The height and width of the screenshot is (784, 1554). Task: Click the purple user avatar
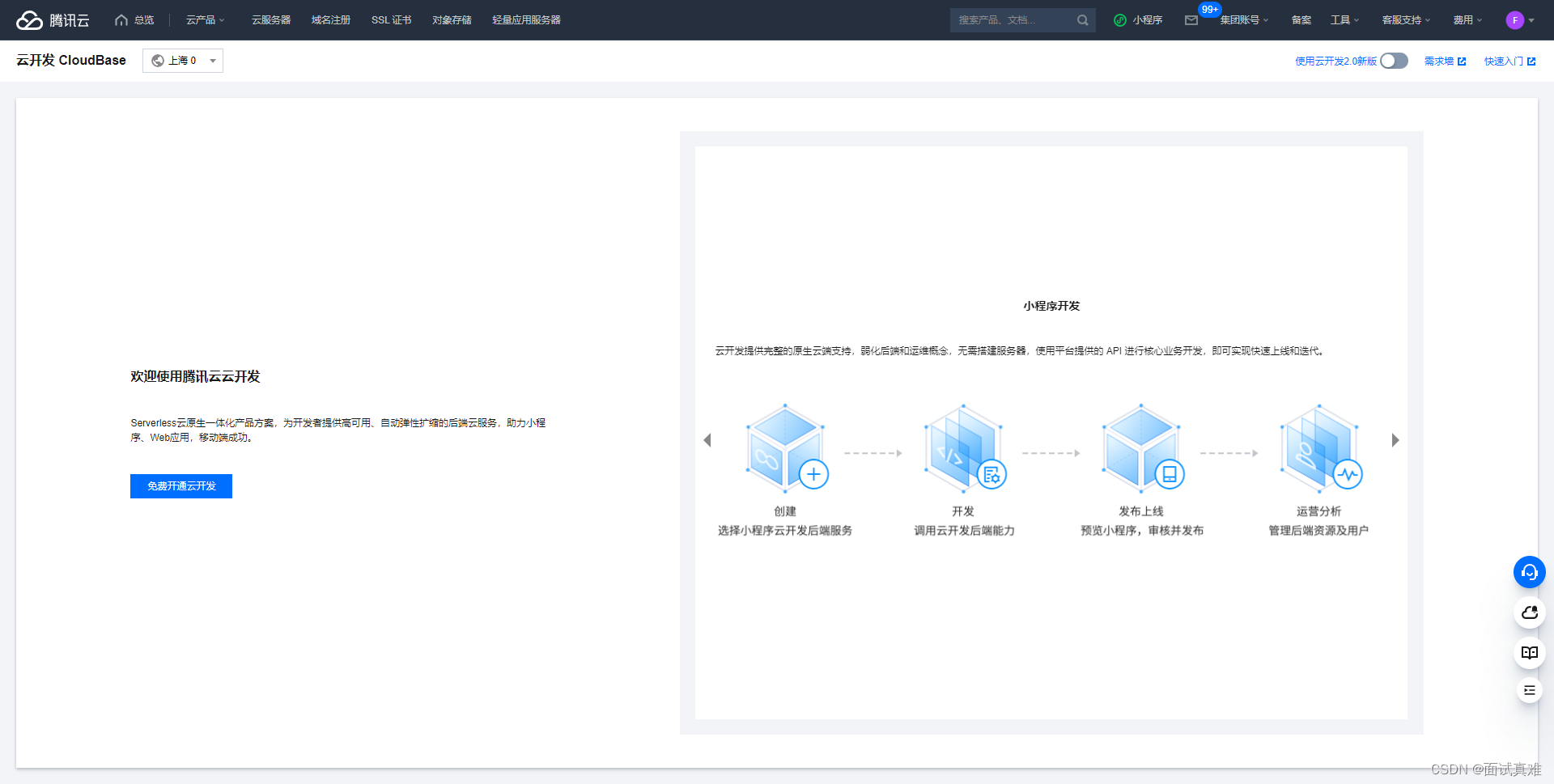[1515, 20]
